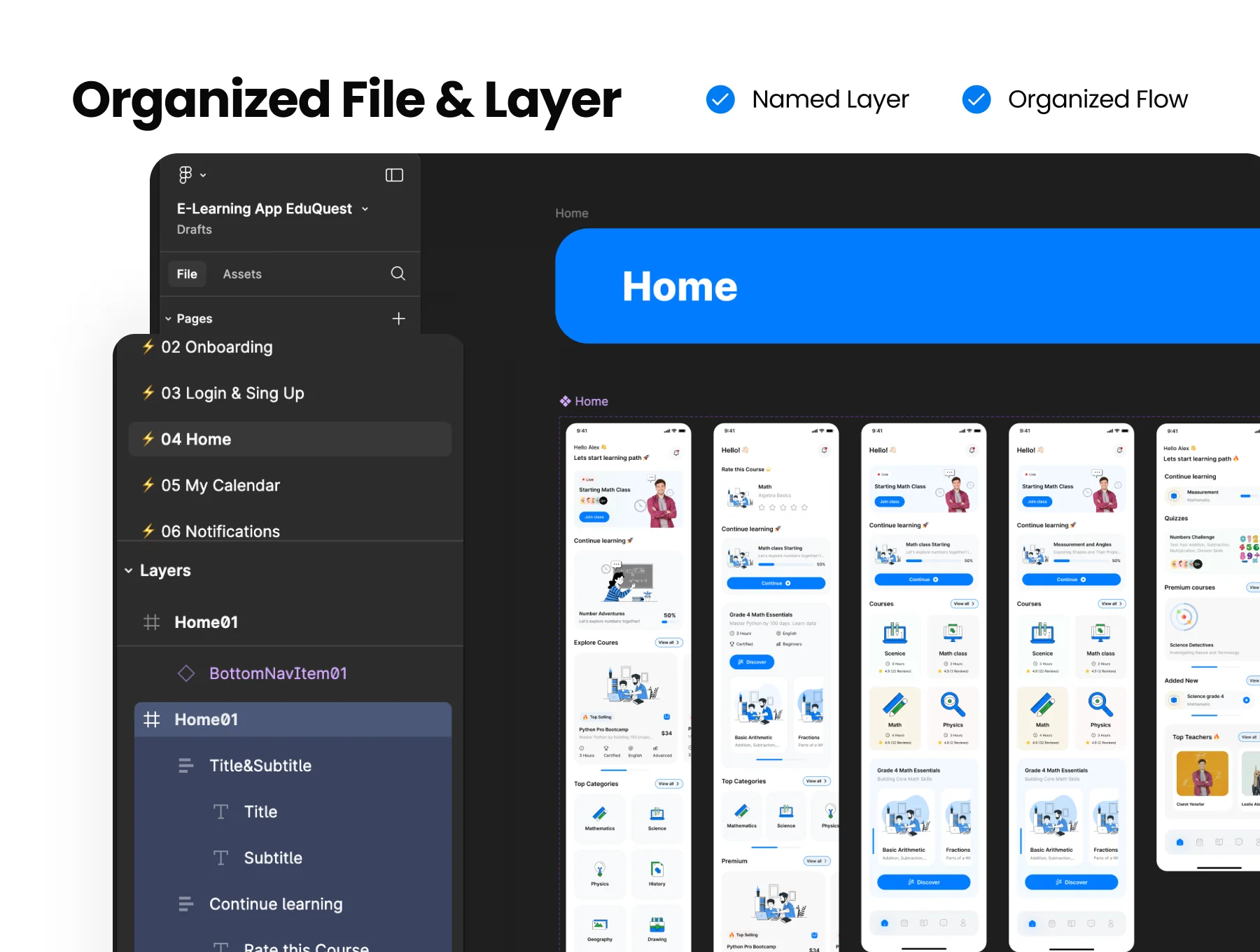
Task: Select the highlighted Home01 frame layer
Action: click(293, 720)
